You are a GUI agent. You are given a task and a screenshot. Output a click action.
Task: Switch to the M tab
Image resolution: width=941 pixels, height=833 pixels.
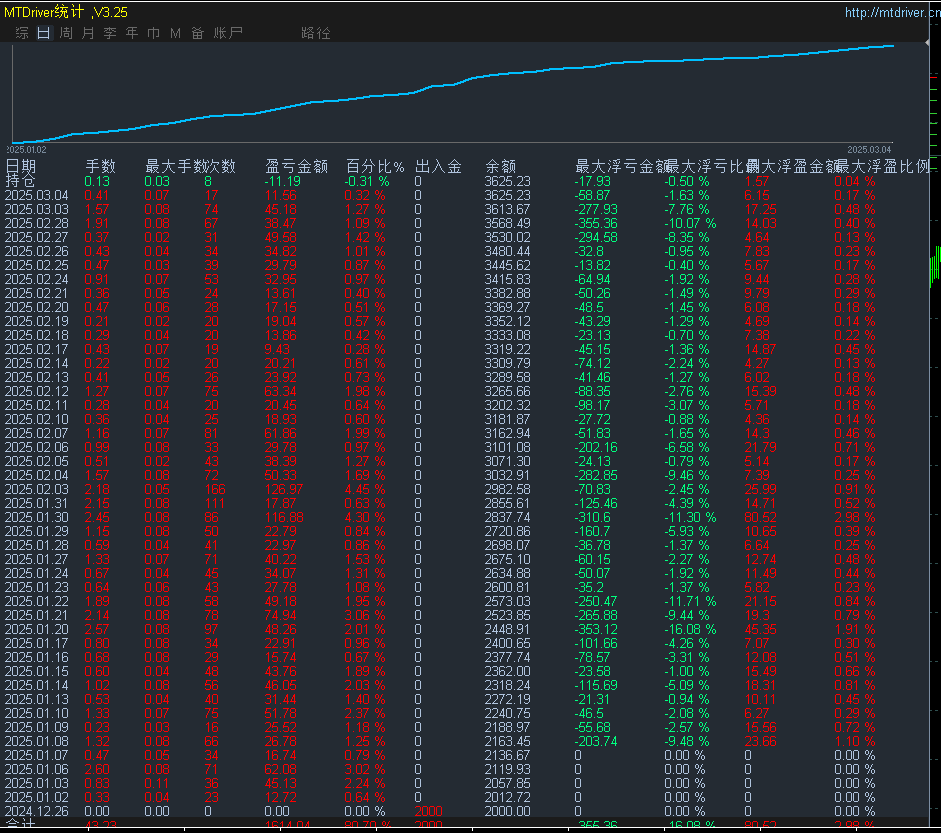pos(175,33)
